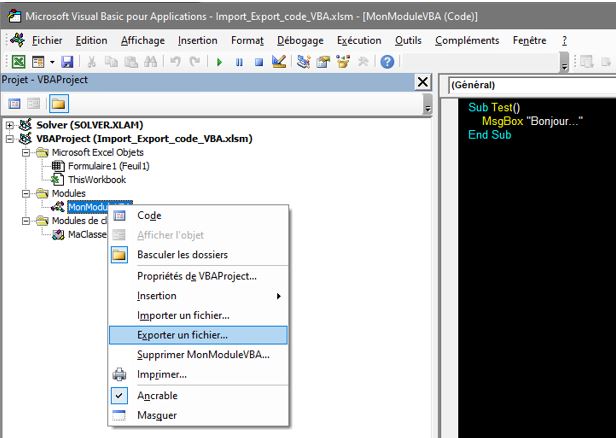Open the Débogage menu

(x=300, y=40)
